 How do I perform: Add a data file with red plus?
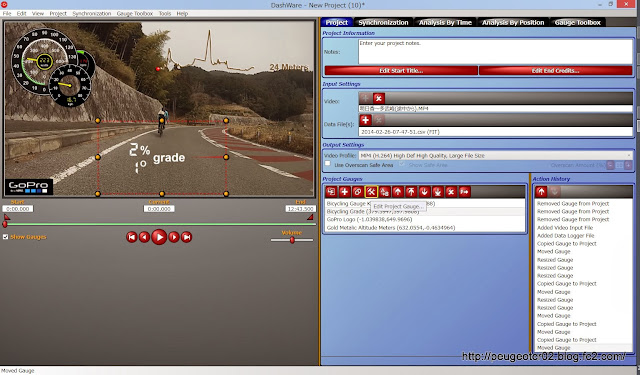365,120
